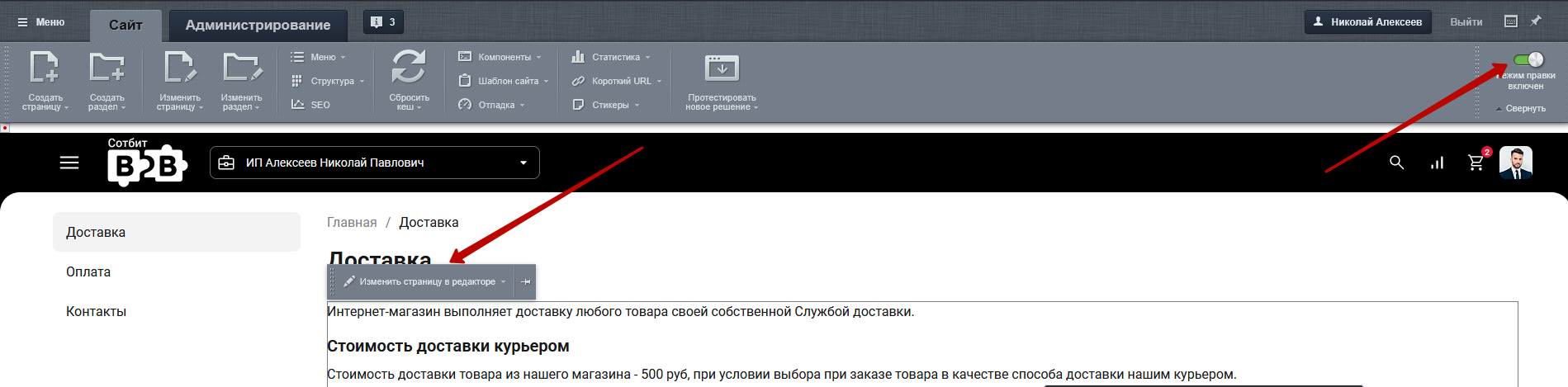Image resolution: width=1568 pixels, height=387 pixels.
Task: Click the panel settings icon beside Выйти
Action: (1511, 21)
